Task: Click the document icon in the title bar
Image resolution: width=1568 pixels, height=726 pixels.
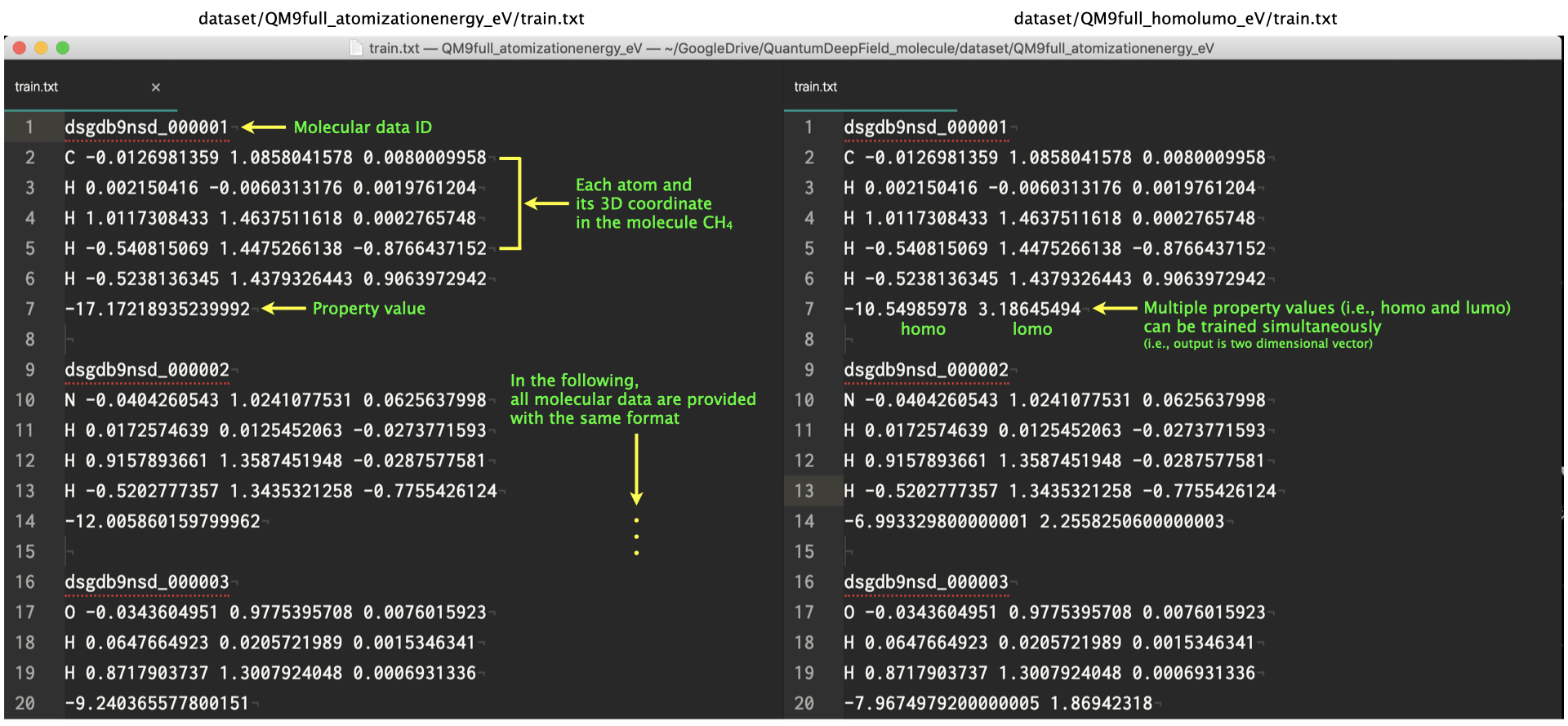Action: (356, 48)
